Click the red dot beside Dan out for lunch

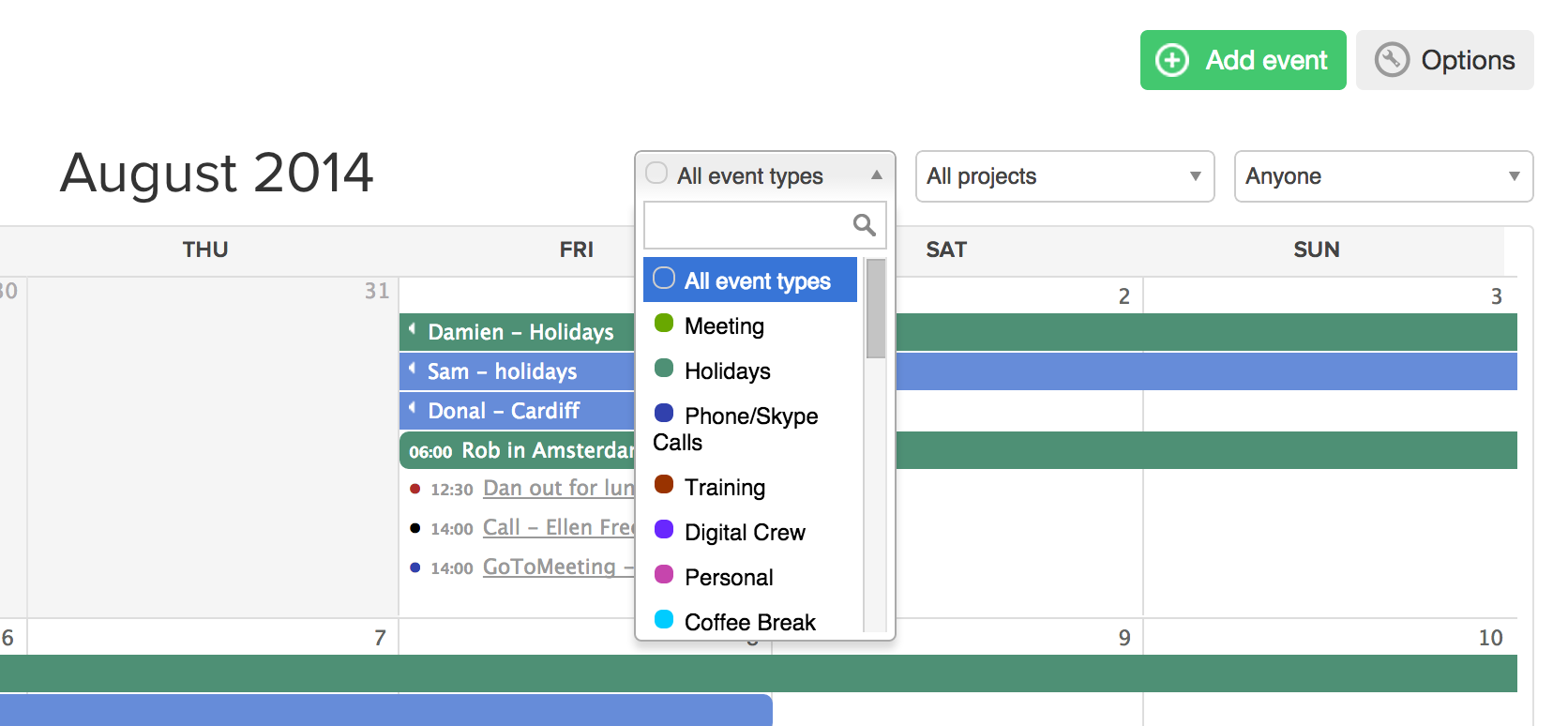point(415,489)
